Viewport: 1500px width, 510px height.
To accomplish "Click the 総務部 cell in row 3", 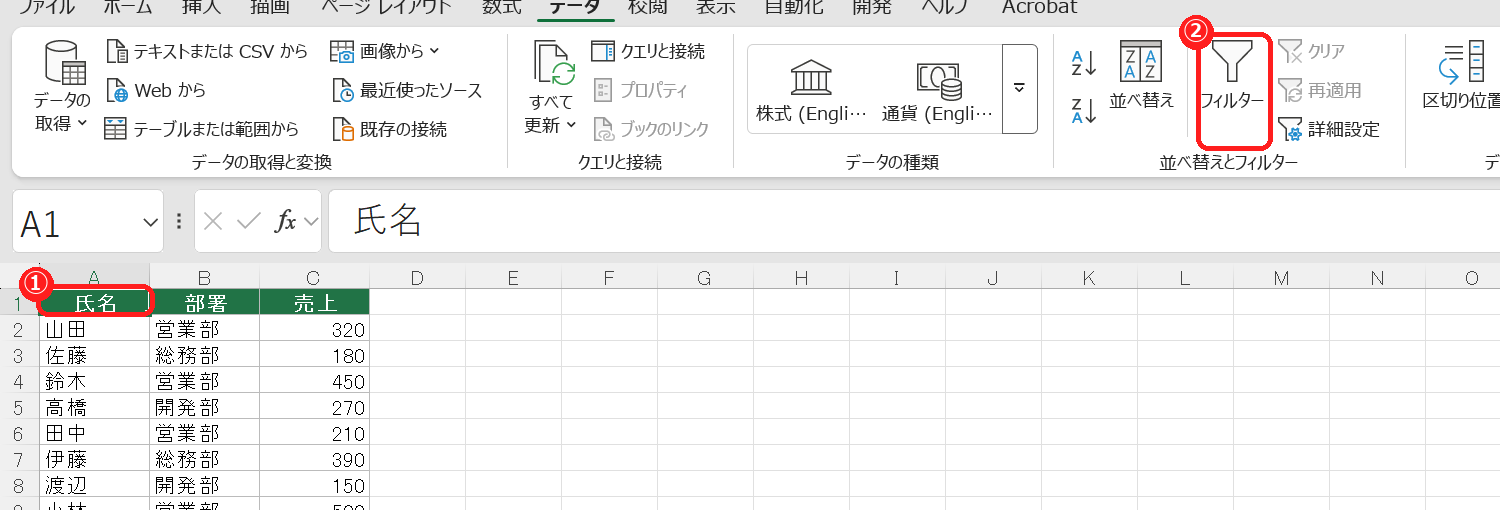I will pyautogui.click(x=205, y=355).
